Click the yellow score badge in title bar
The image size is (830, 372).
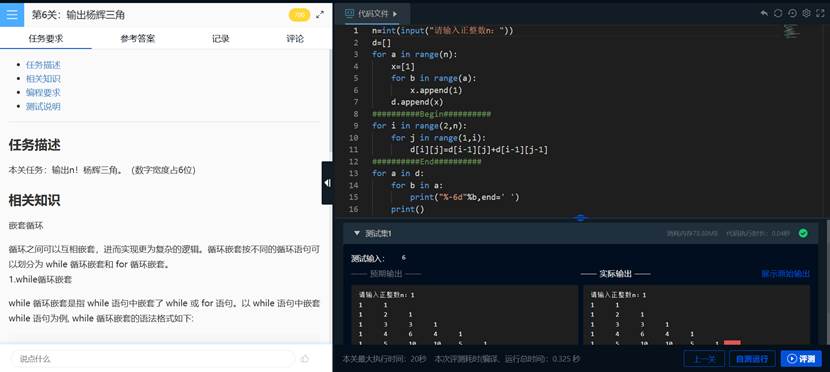pos(299,15)
